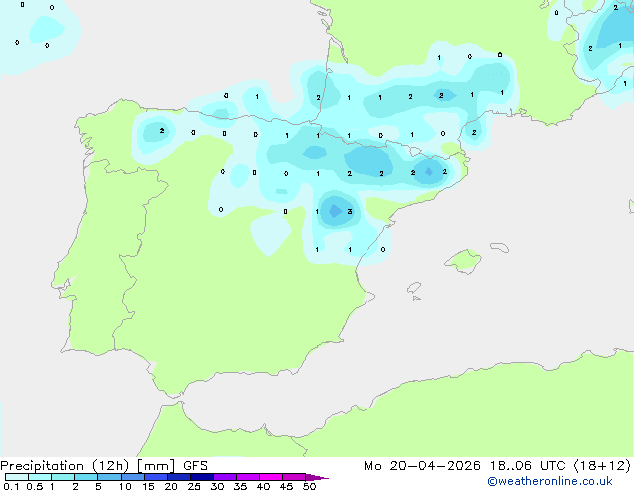Click the "Mo 20-04-2026 18..06 UTC (18+12)" timestamp
The image size is (634, 490).
coord(497,466)
